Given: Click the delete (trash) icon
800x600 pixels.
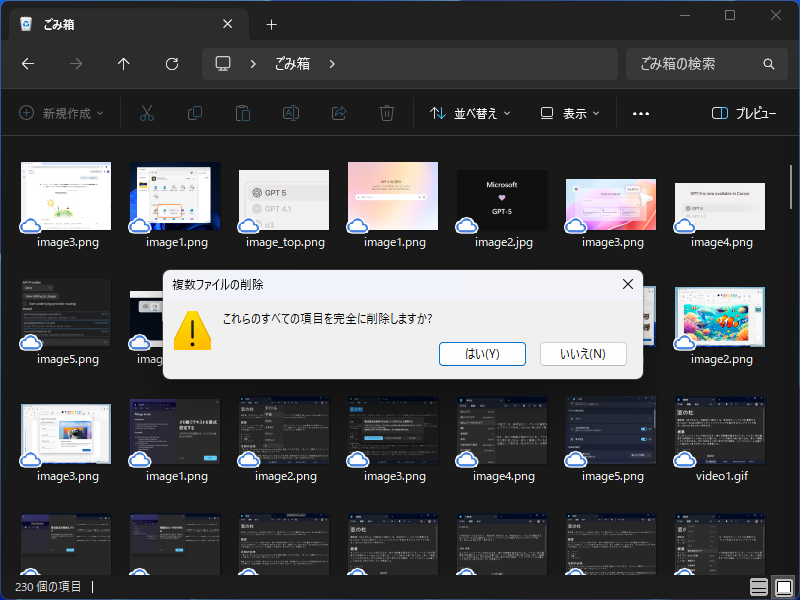Looking at the screenshot, I should coord(387,113).
